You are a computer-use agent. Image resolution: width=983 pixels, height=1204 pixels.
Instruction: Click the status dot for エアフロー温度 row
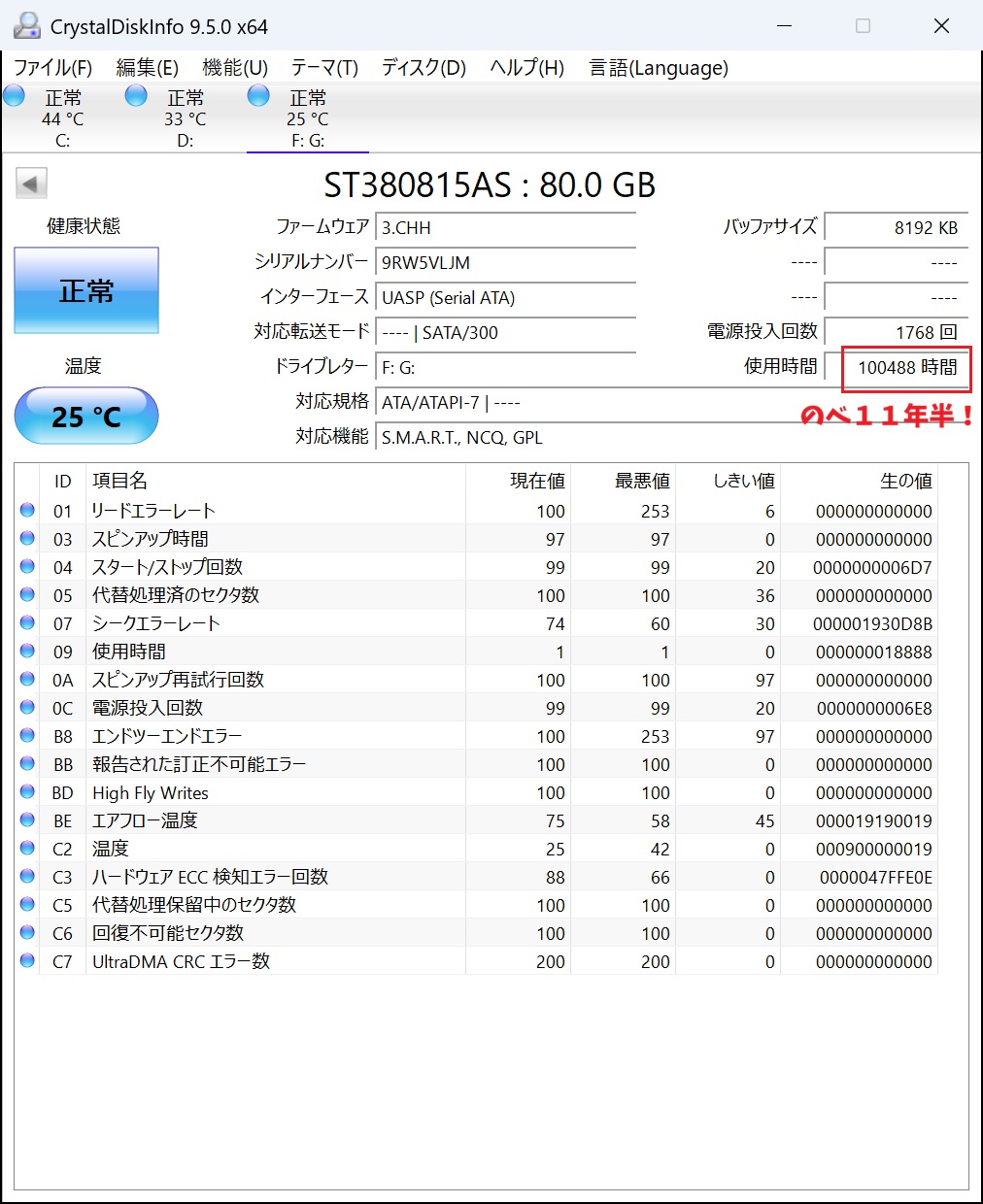pyautogui.click(x=27, y=819)
